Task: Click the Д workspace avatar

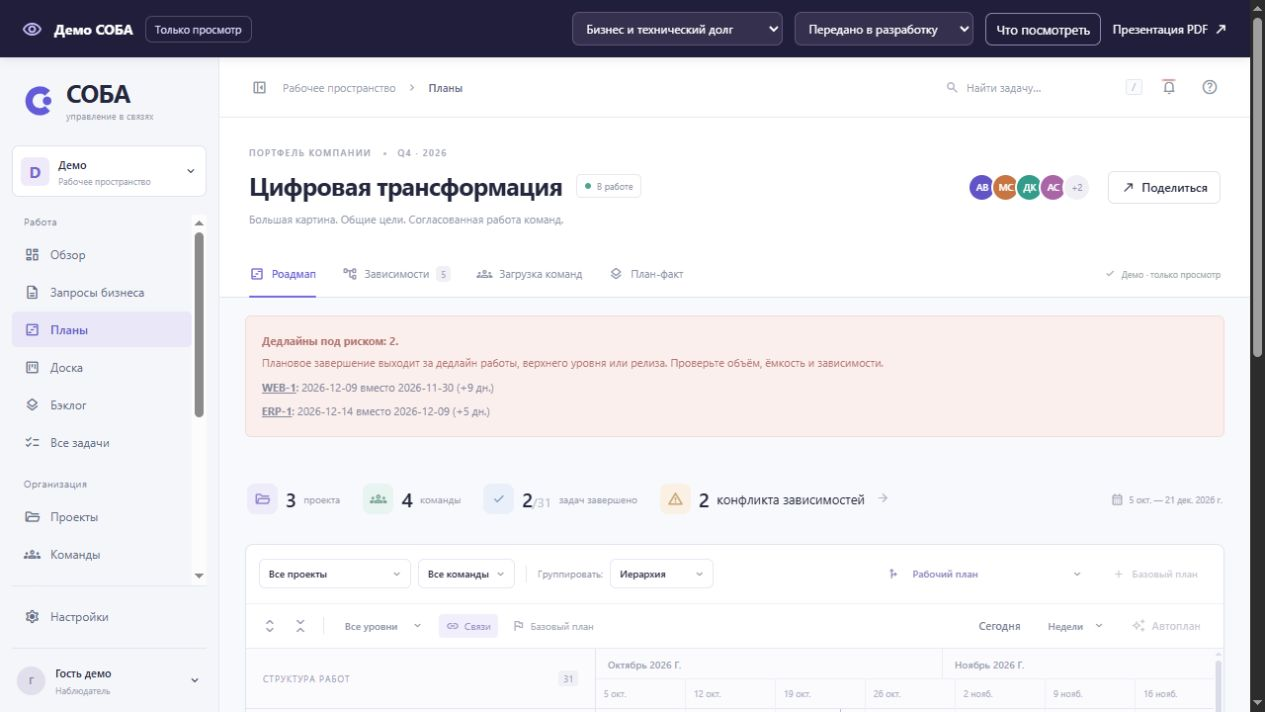Action: 35,172
